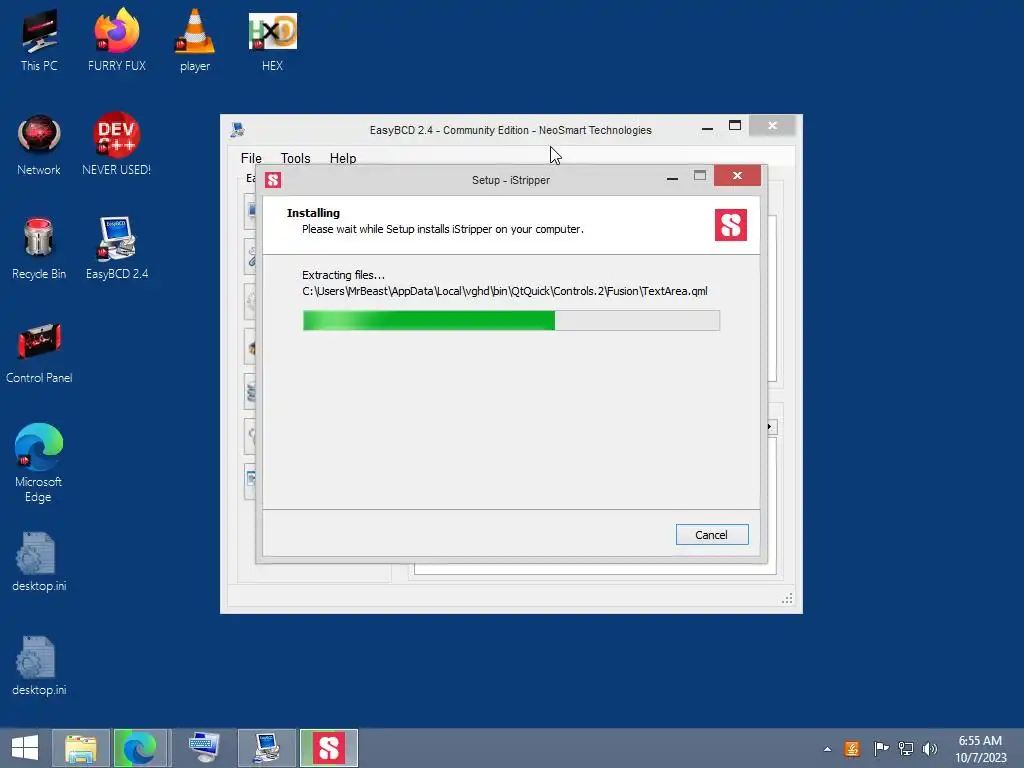Open Action Center flag icon

pyautogui.click(x=881, y=749)
